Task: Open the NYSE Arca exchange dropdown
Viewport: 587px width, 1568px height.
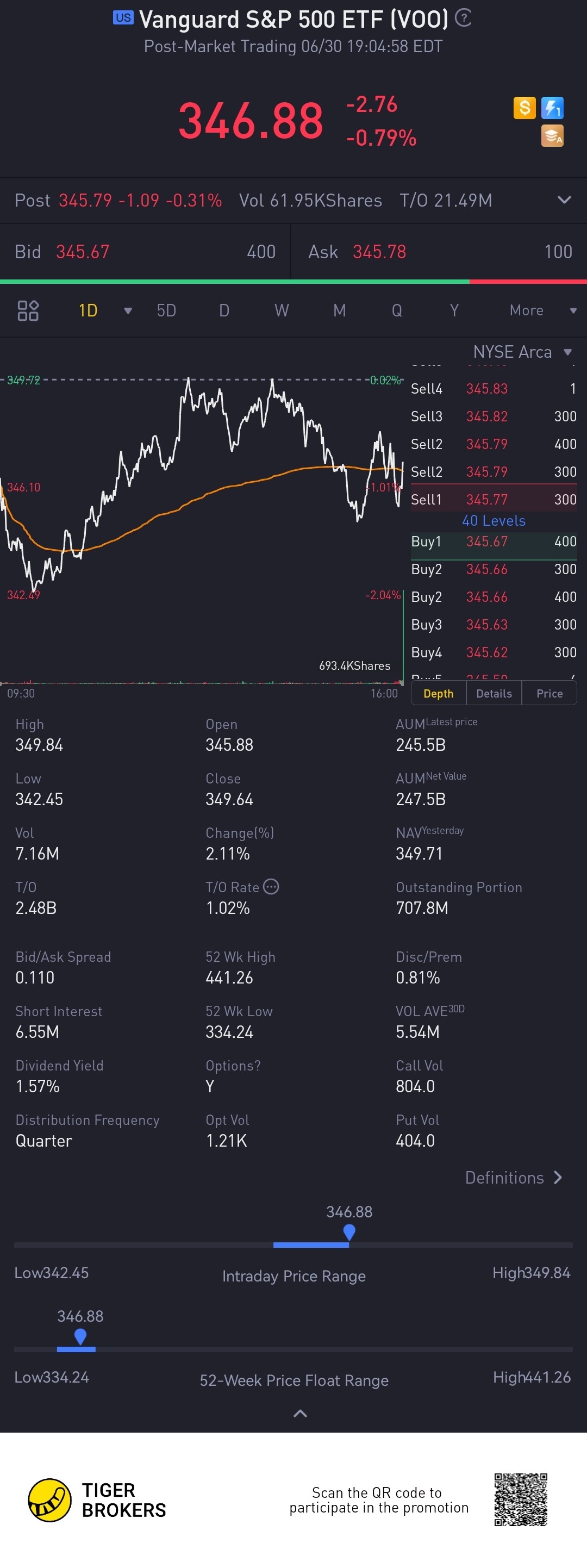Action: [x=522, y=352]
